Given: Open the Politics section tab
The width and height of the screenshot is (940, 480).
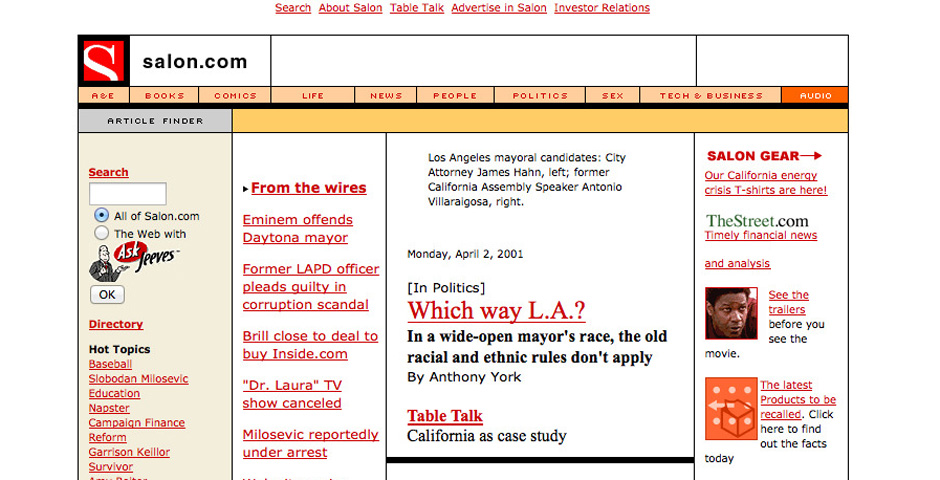Looking at the screenshot, I should point(540,95).
